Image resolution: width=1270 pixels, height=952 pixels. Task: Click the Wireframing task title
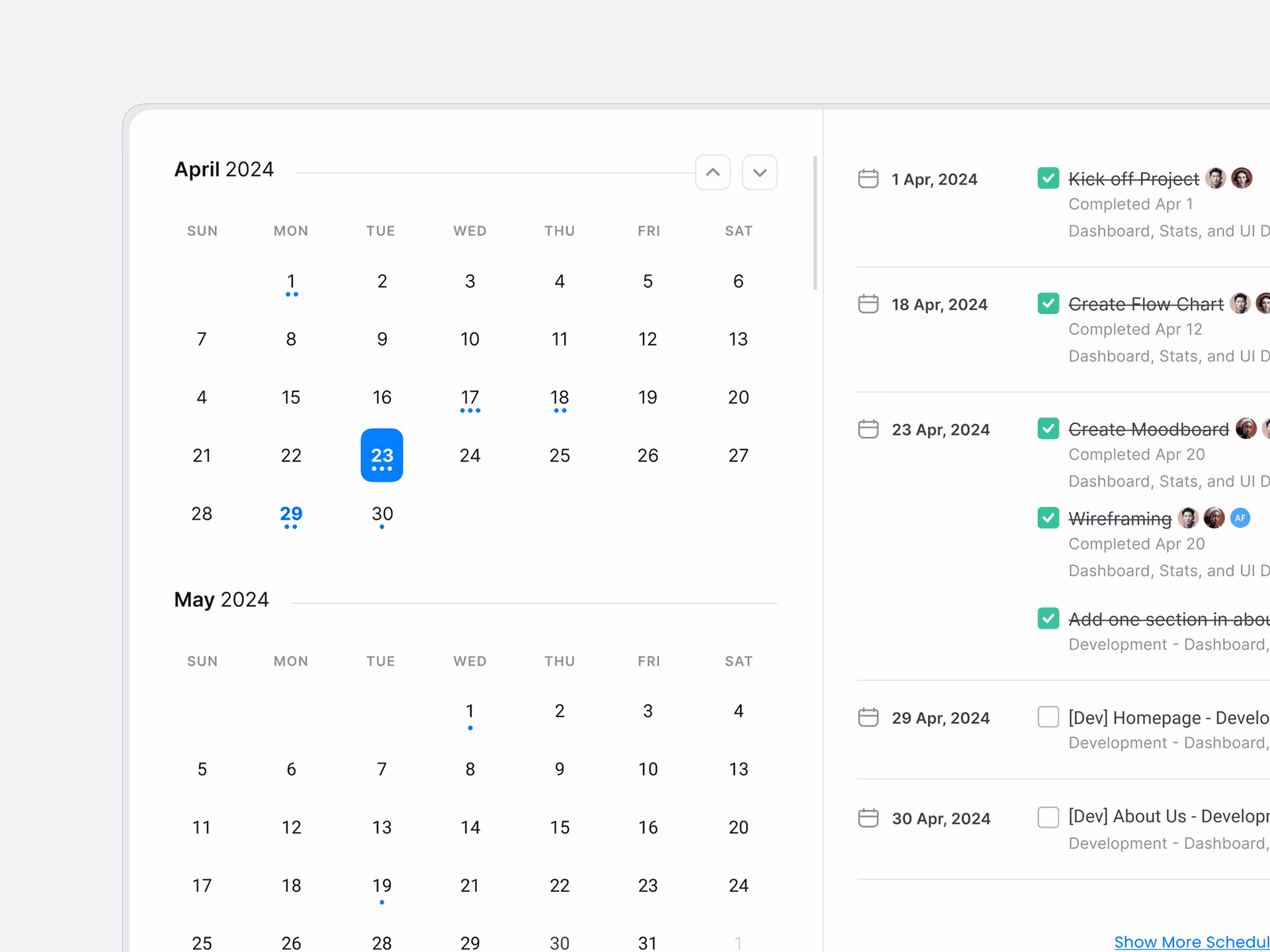pyautogui.click(x=1120, y=518)
